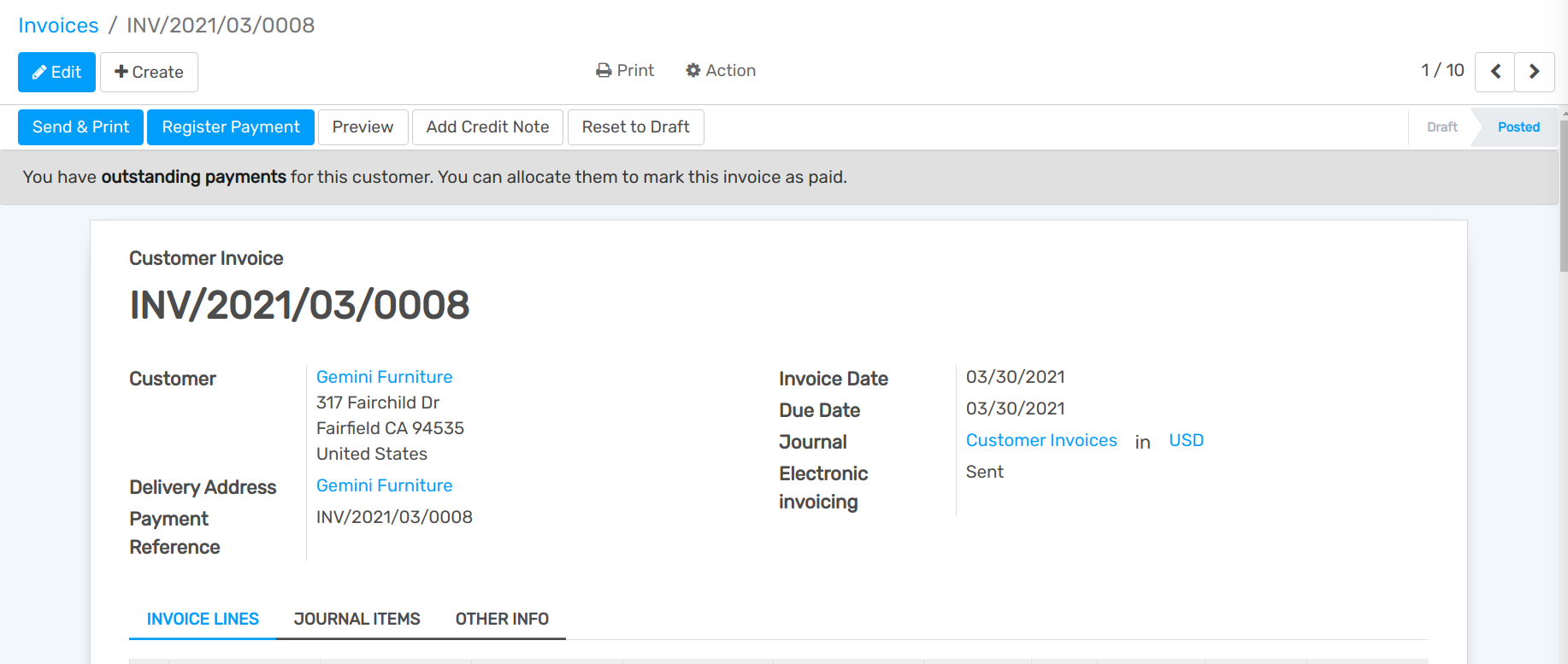
Task: Select the Draft status stage
Action: pyautogui.click(x=1441, y=127)
